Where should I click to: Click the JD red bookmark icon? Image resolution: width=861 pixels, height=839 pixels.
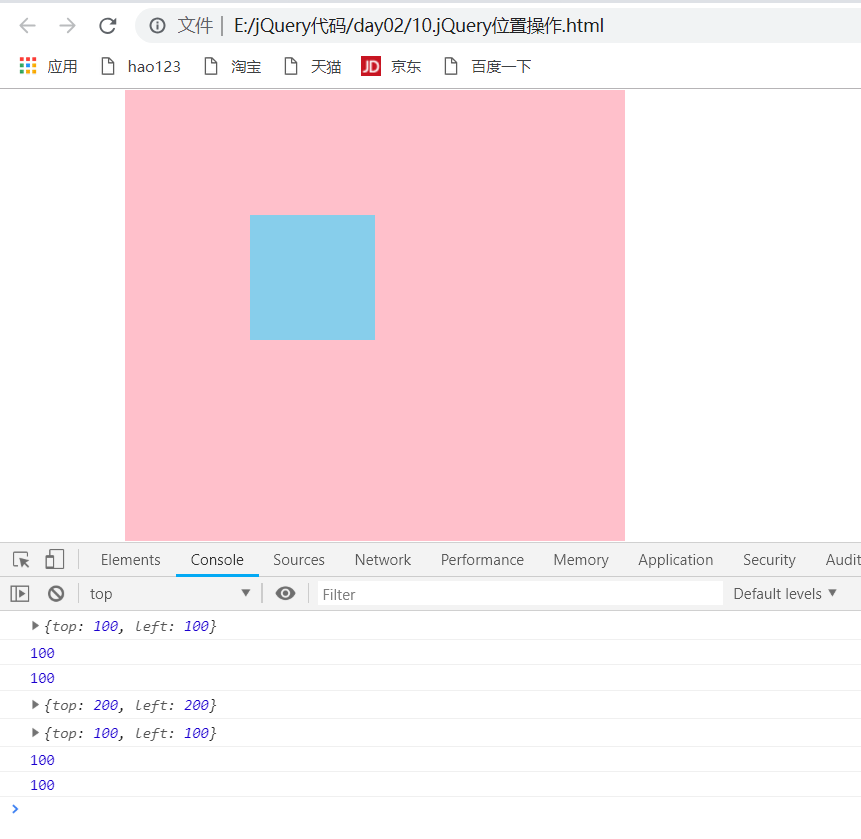(x=371, y=66)
